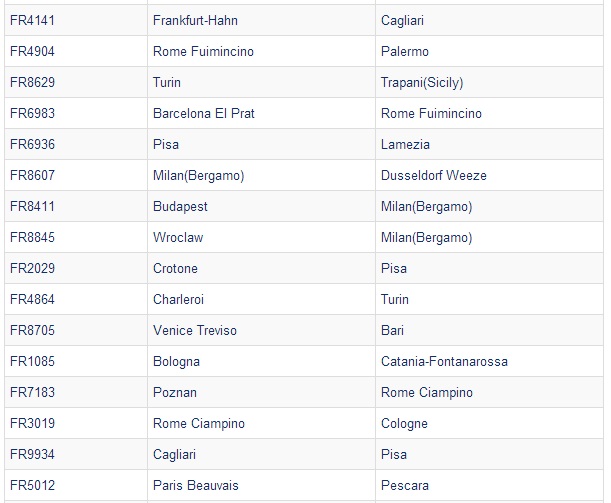Click the Charleroi origin cell
The height and width of the screenshot is (503, 611).
[261, 299]
